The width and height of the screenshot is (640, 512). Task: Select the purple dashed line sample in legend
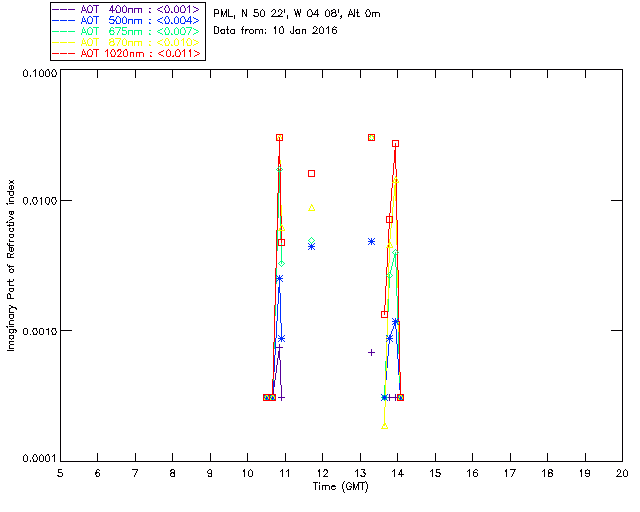coord(64,9)
